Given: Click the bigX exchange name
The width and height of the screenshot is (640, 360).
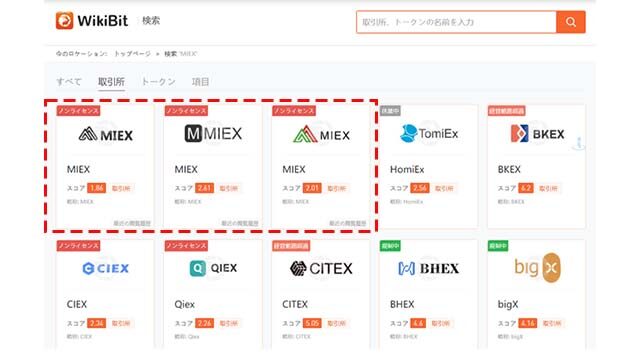Looking at the screenshot, I should pos(508,304).
